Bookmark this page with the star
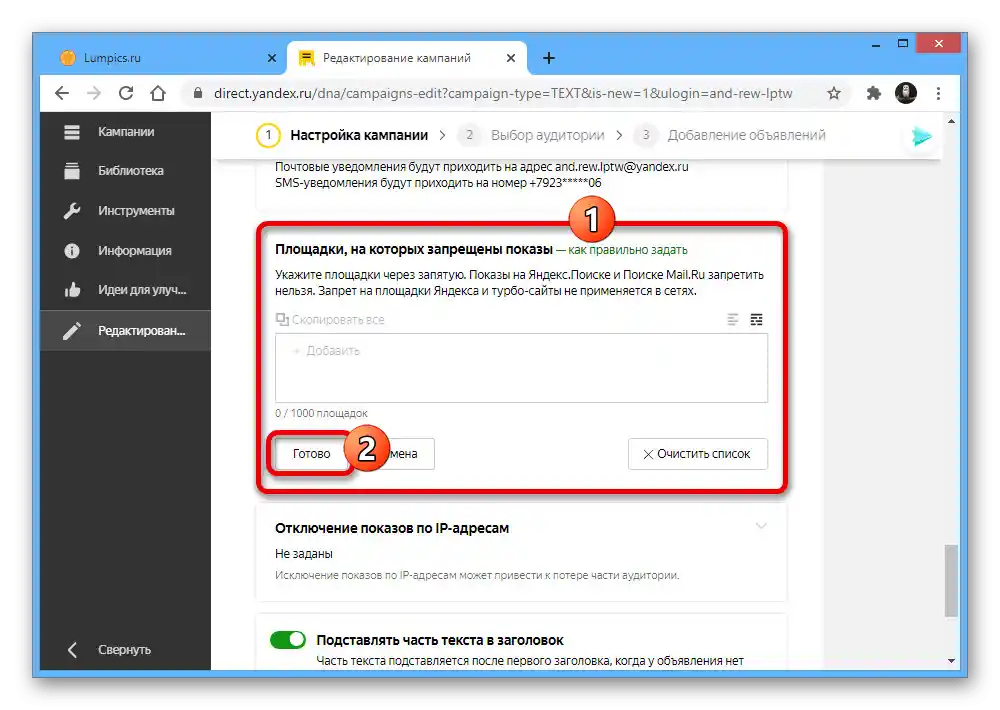Viewport: 1000px width, 710px height. [834, 93]
